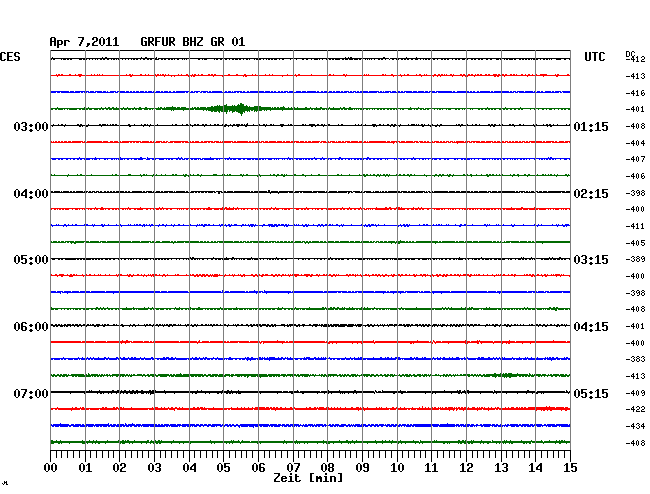Click the x-axis tick label "05"
The width and height of the screenshot is (650, 494).
pos(223,468)
